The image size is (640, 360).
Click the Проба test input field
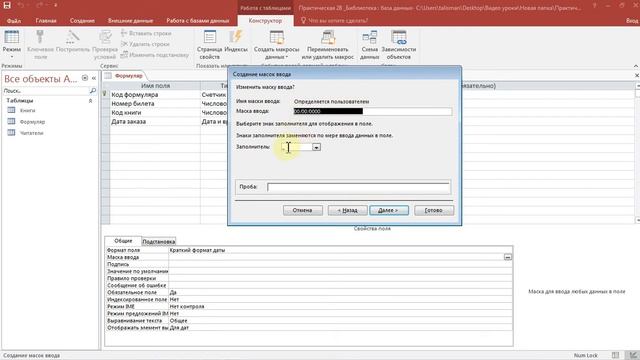pyautogui.click(x=358, y=187)
